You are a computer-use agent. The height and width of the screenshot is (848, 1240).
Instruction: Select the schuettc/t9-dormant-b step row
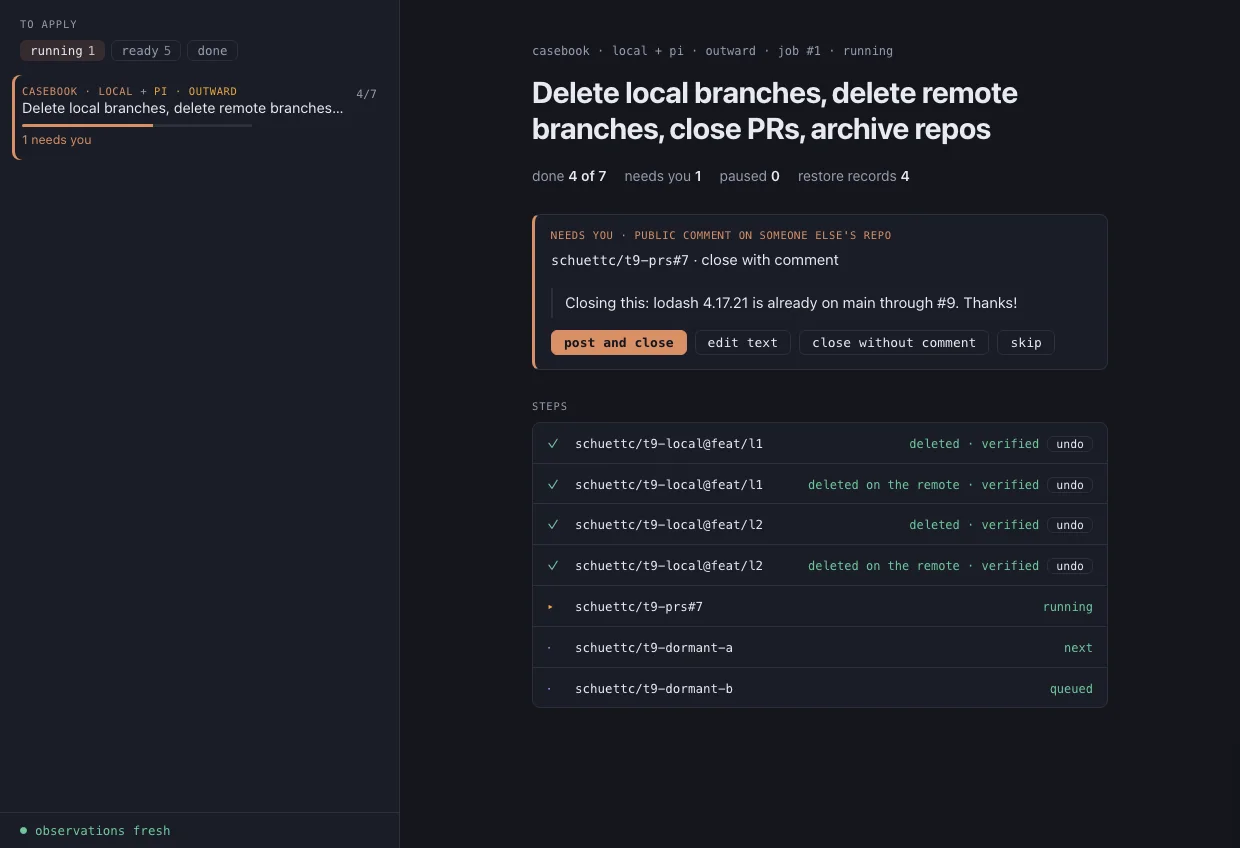tap(820, 688)
